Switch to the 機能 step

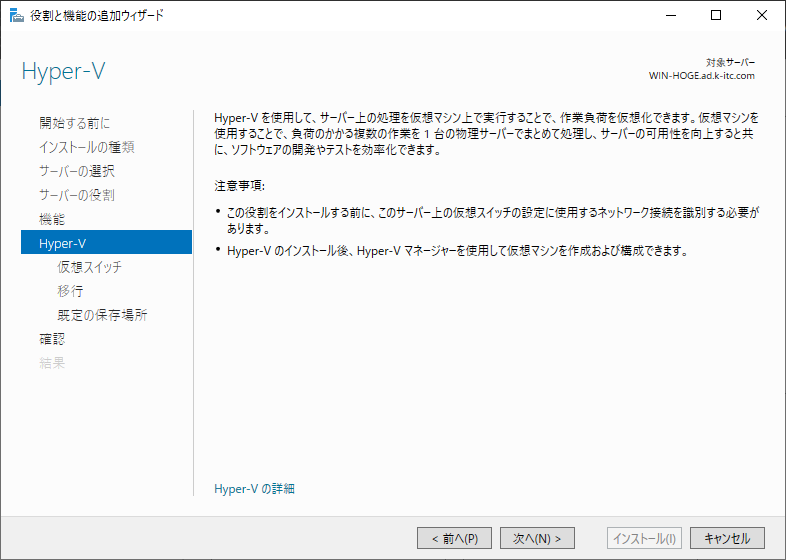(52, 219)
